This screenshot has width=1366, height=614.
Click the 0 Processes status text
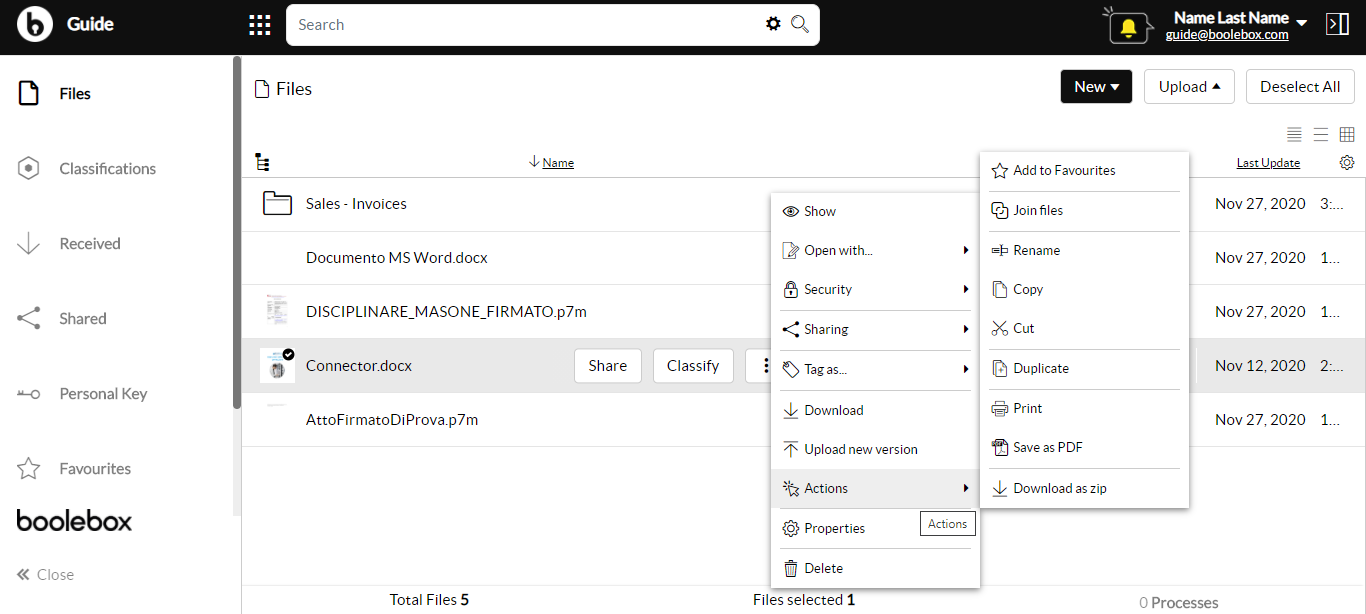(1179, 602)
